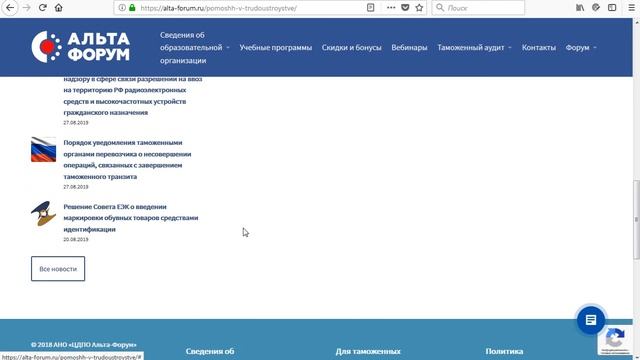The width and height of the screenshot is (640, 360).
Task: Open footer 'Политика' heading link
Action: pos(504,351)
